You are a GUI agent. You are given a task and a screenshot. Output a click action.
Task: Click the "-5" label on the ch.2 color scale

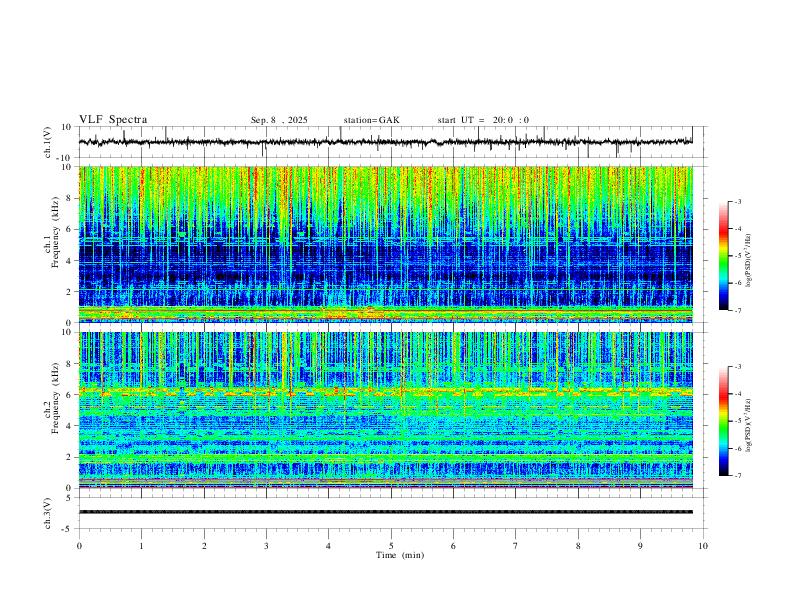pos(737,421)
